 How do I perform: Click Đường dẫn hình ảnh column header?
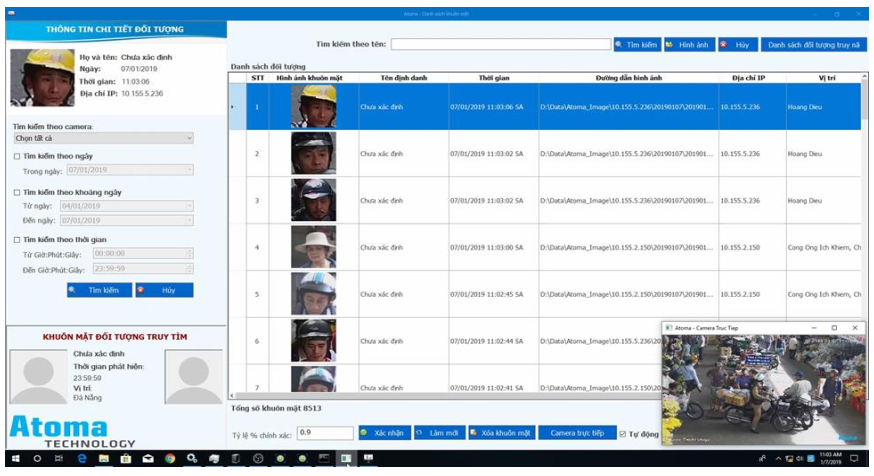(629, 78)
